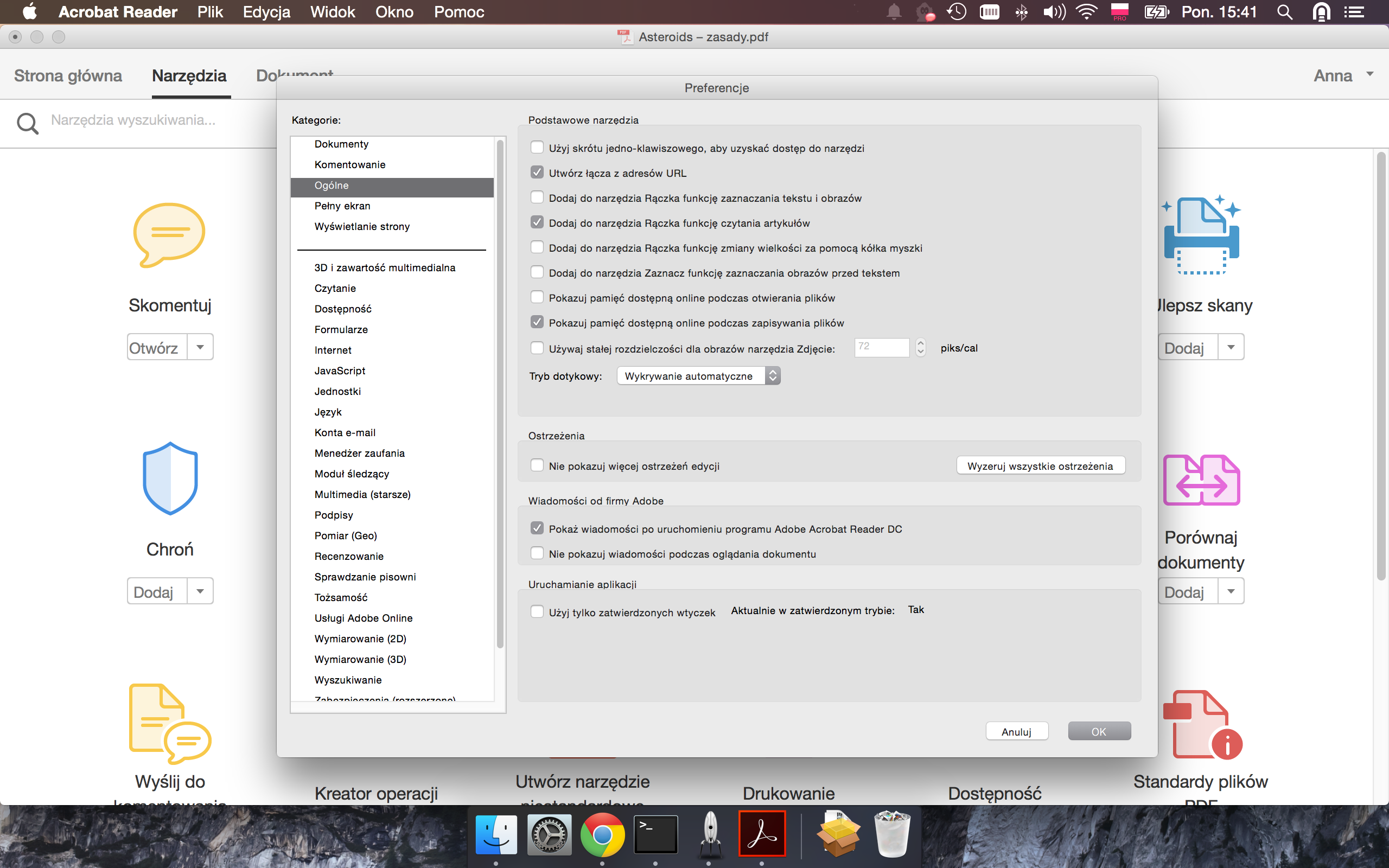Open Acrobat Reader from the dock
The width and height of the screenshot is (1389, 868).
pyautogui.click(x=762, y=834)
